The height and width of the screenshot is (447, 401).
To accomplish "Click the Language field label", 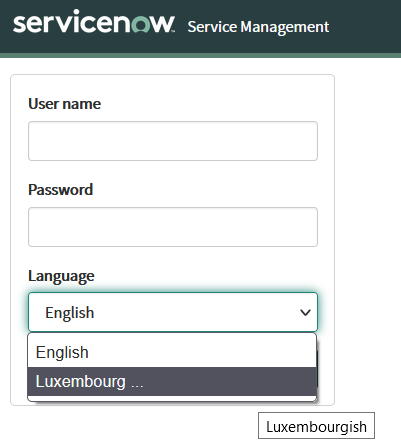I will [61, 276].
